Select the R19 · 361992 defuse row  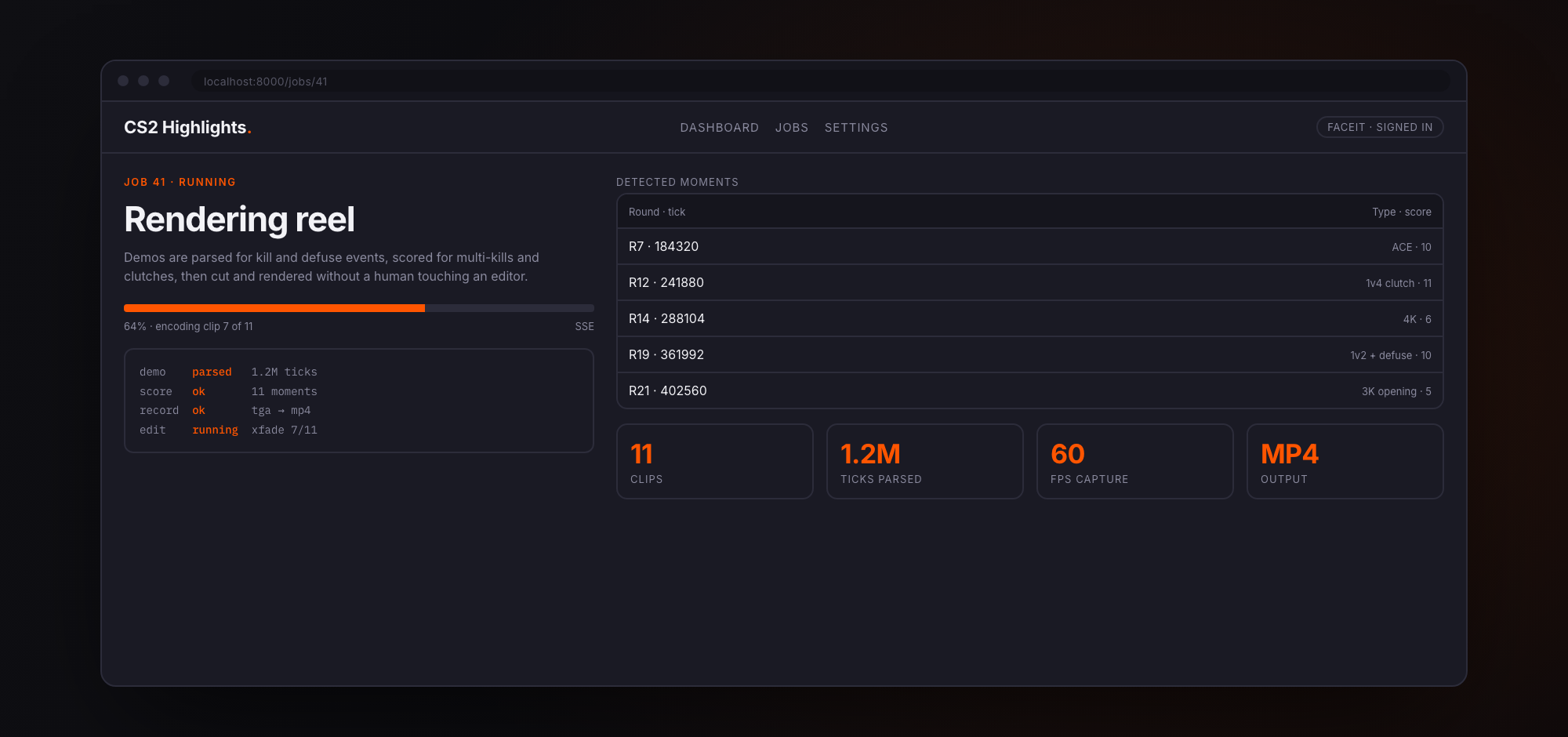(x=1029, y=354)
